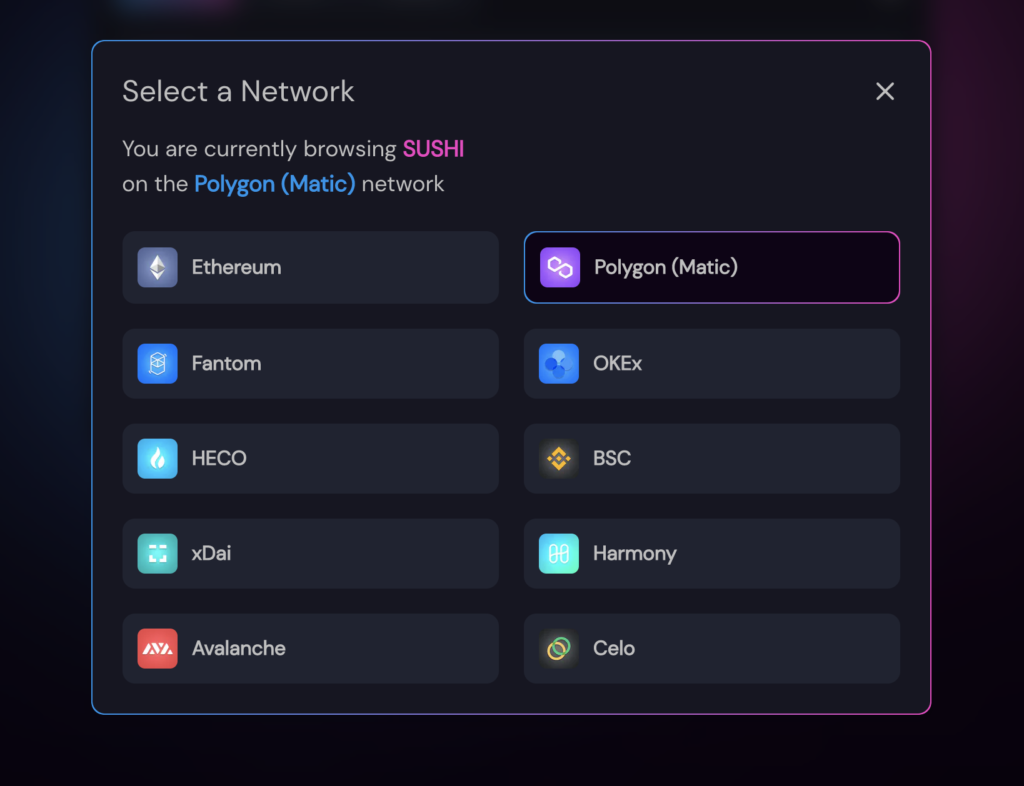Close the Select a Network dialog
The image size is (1024, 786).
pos(885,91)
